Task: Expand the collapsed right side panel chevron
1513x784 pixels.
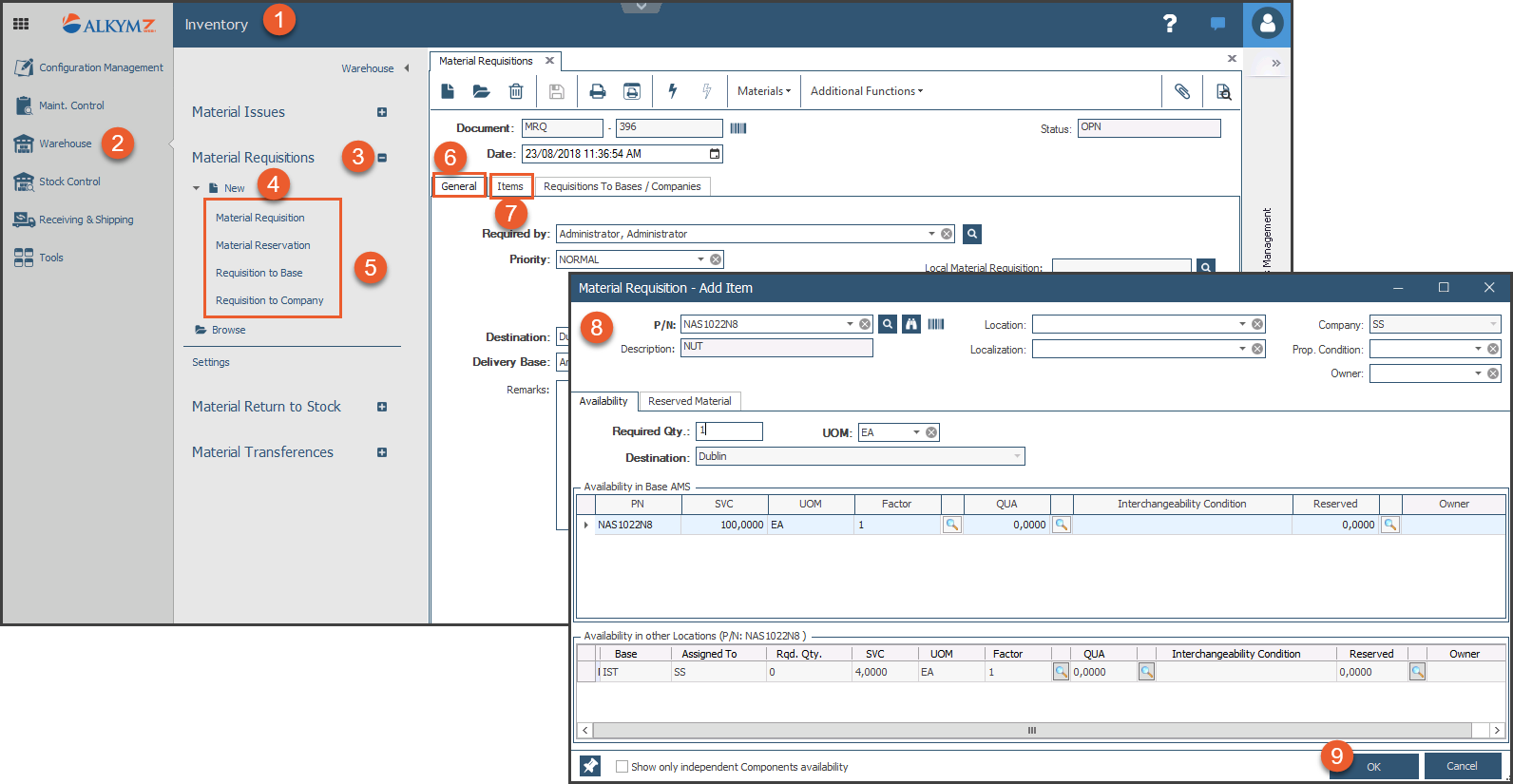Action: [1275, 63]
